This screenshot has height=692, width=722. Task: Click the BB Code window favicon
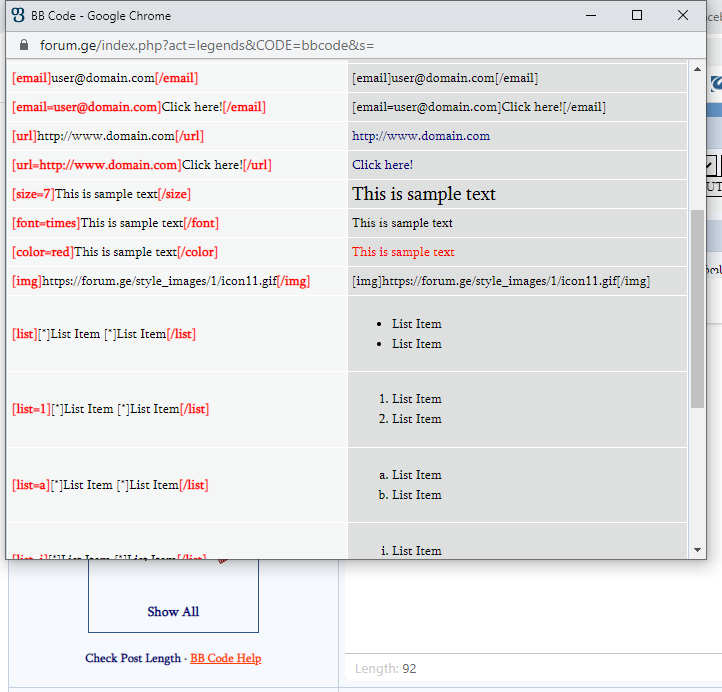pos(18,15)
